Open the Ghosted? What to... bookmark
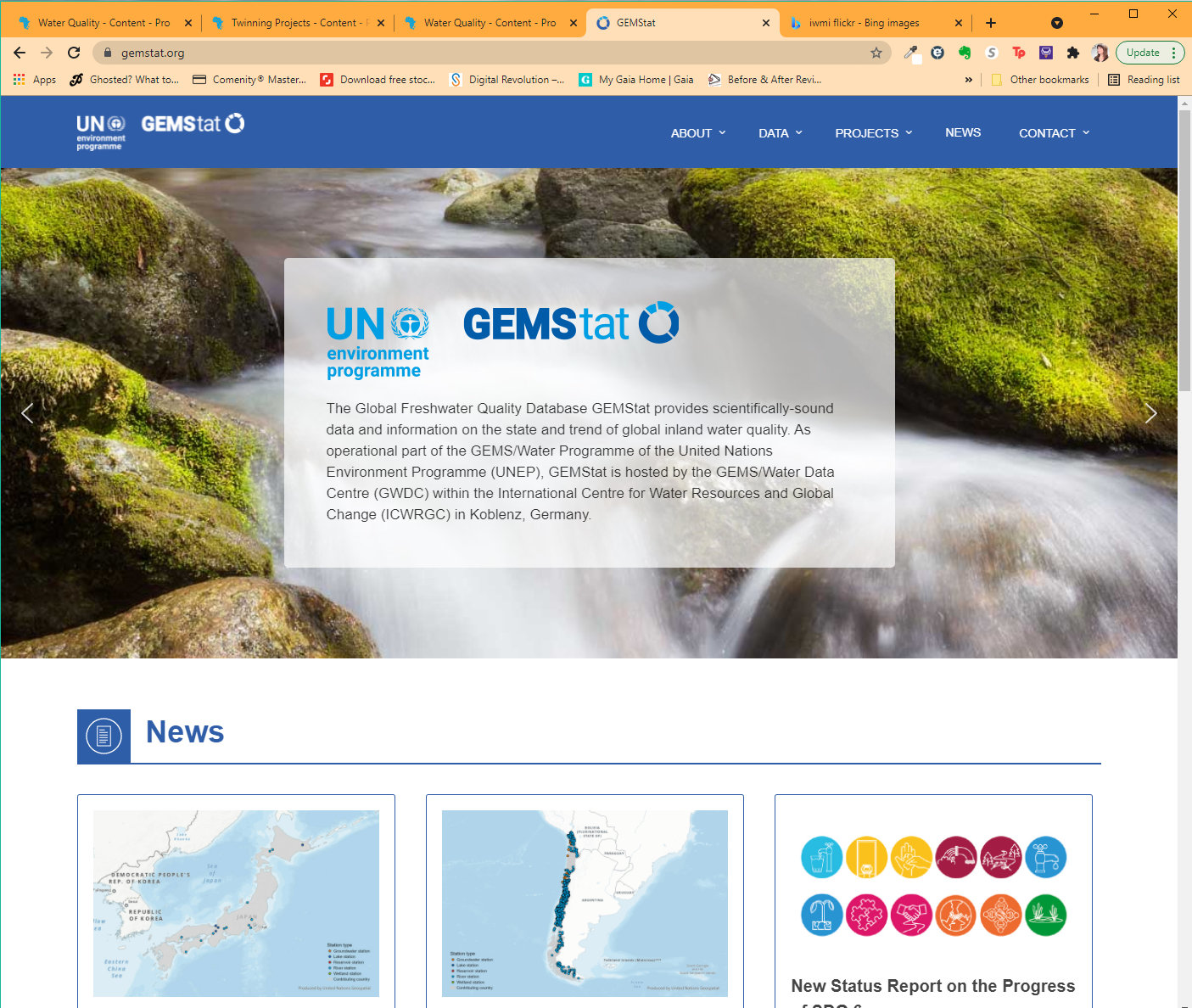 [125, 80]
